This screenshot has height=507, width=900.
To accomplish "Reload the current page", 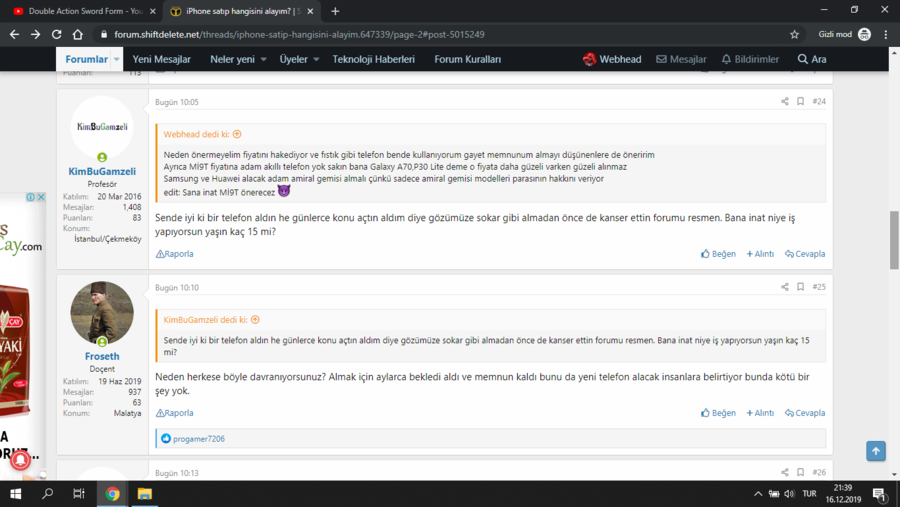I will click(56, 34).
